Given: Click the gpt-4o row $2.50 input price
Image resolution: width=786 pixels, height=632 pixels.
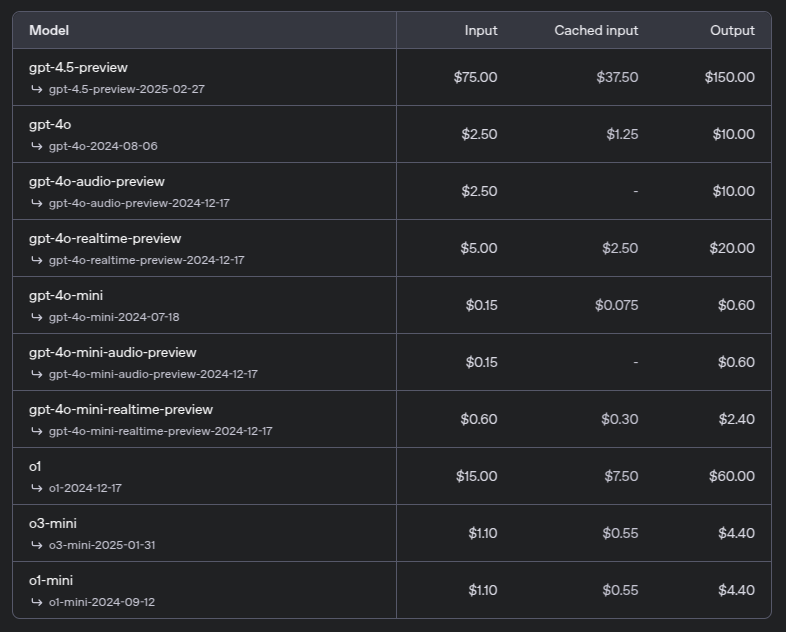Looking at the screenshot, I should point(479,134).
